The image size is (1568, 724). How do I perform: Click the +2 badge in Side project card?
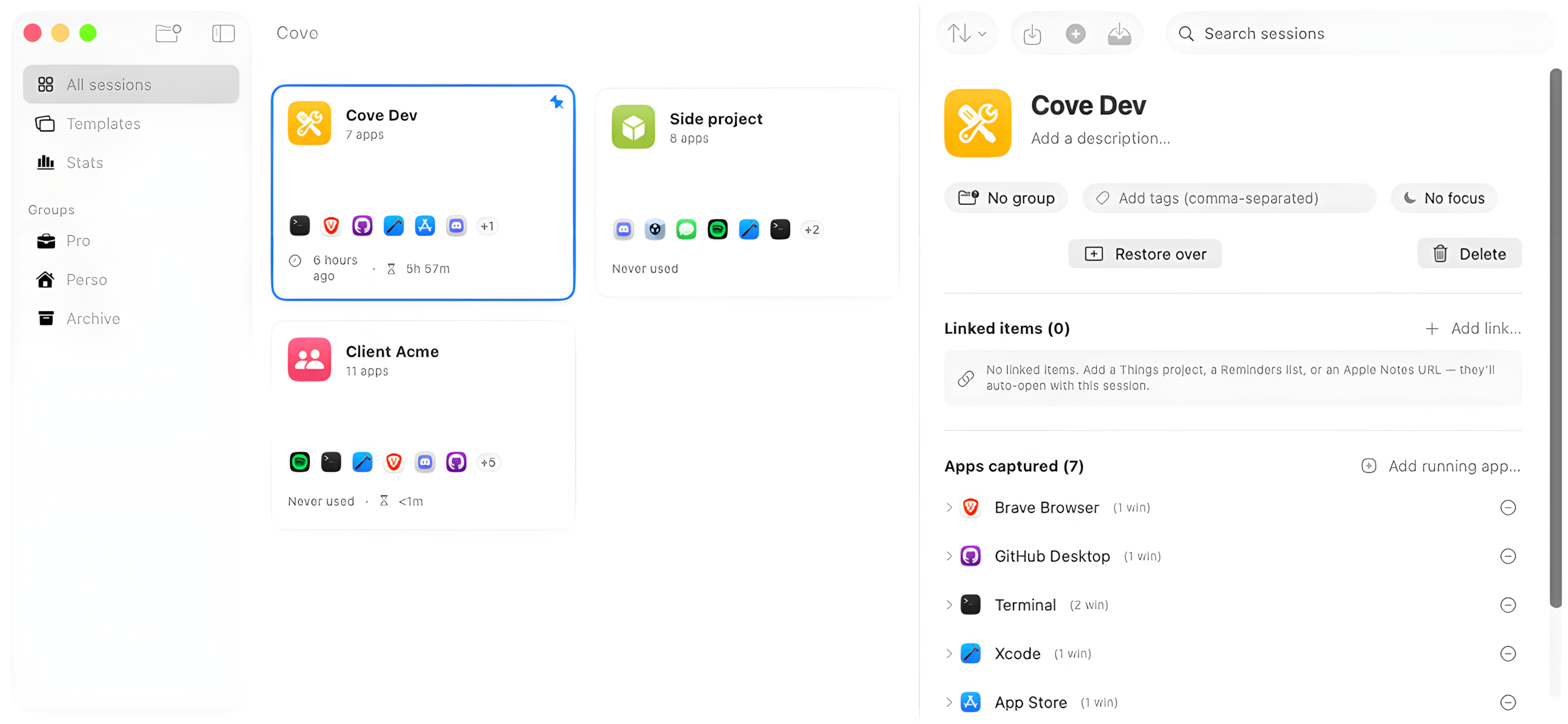[x=811, y=230]
